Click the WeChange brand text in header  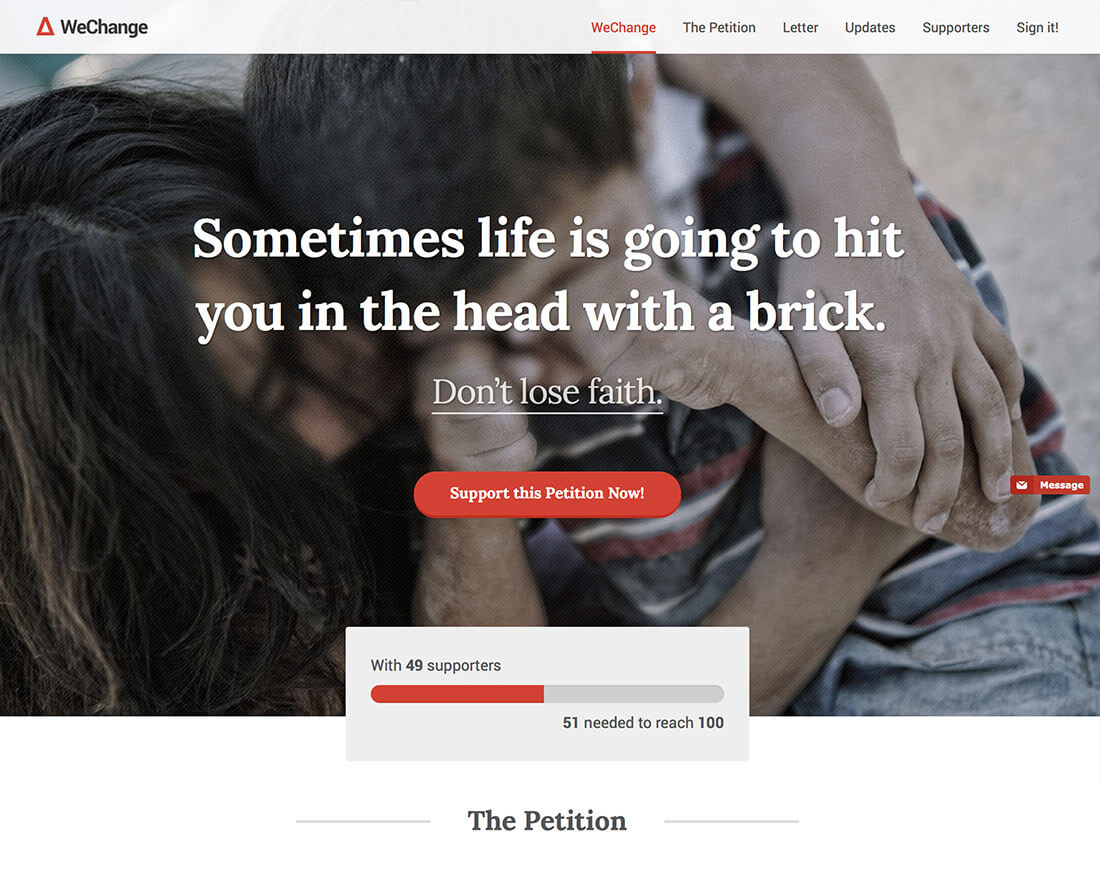(x=104, y=27)
